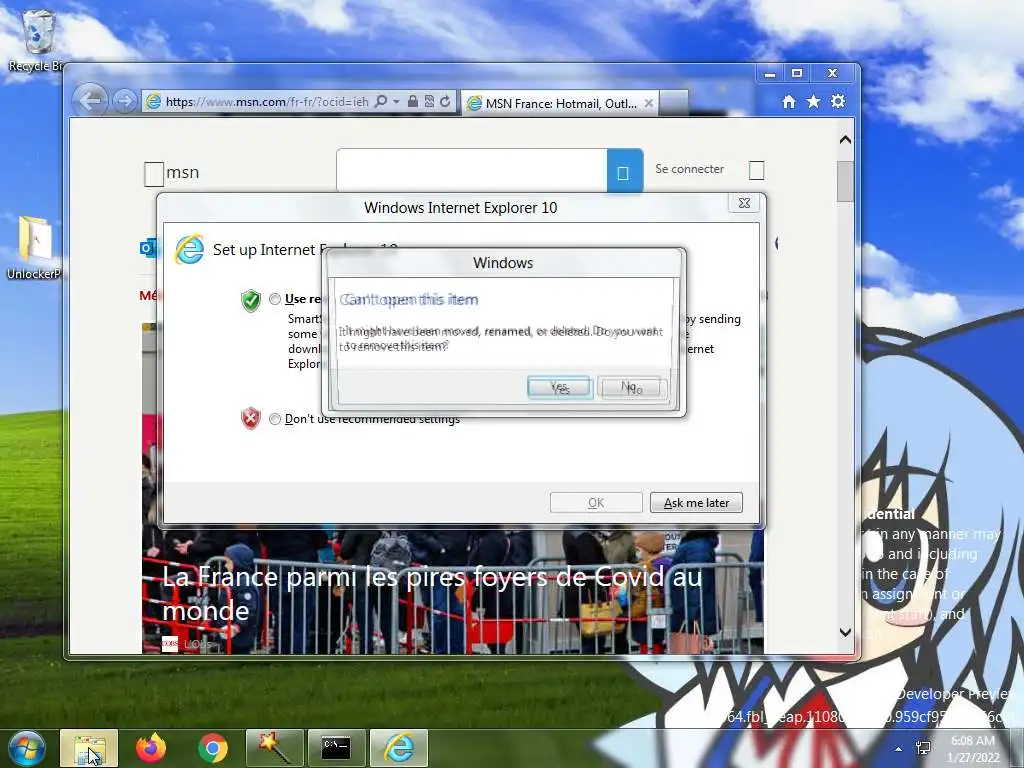Viewport: 1024px width, 768px height.
Task: Open the Recycle Bin desktop icon
Action: point(37,40)
